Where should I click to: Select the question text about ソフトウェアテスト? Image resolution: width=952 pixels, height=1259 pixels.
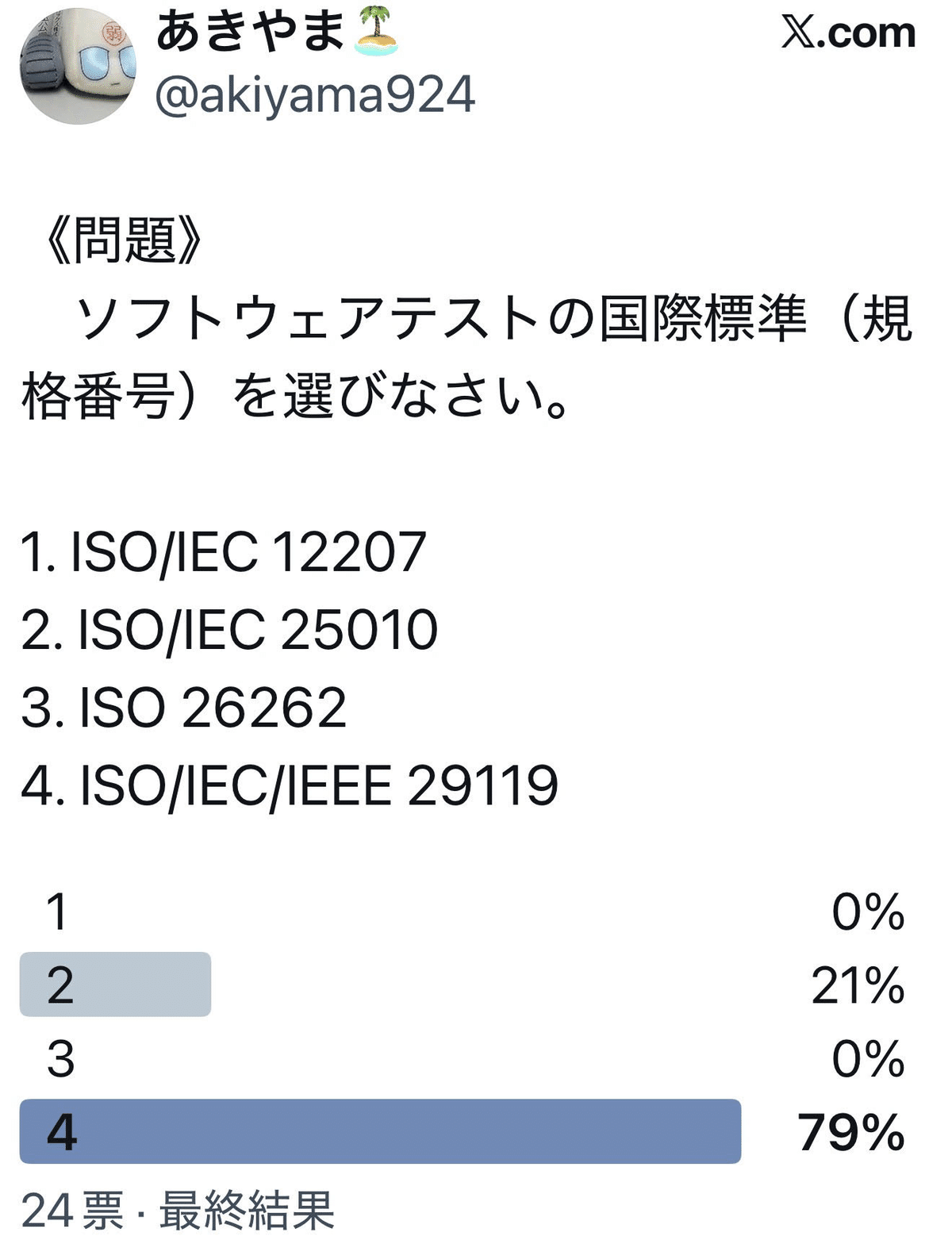tap(466, 357)
